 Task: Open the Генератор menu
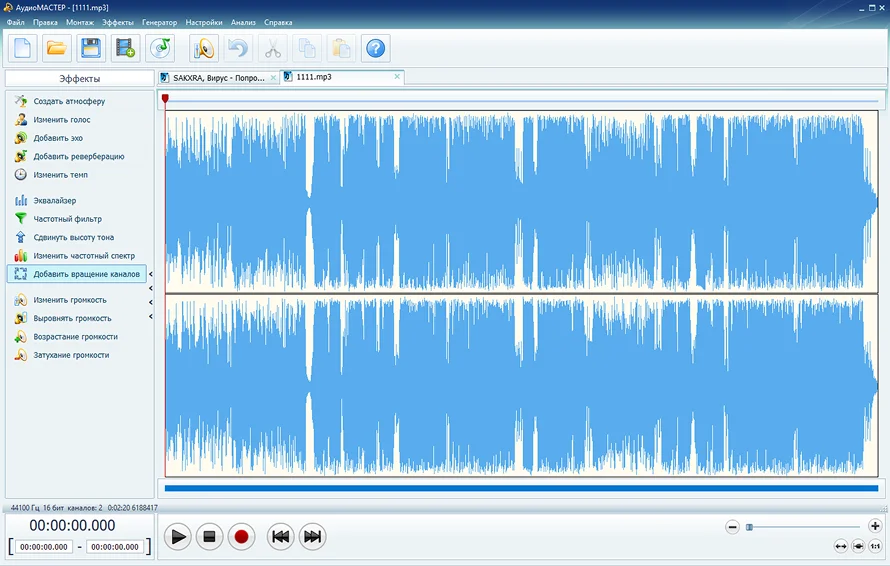click(160, 22)
